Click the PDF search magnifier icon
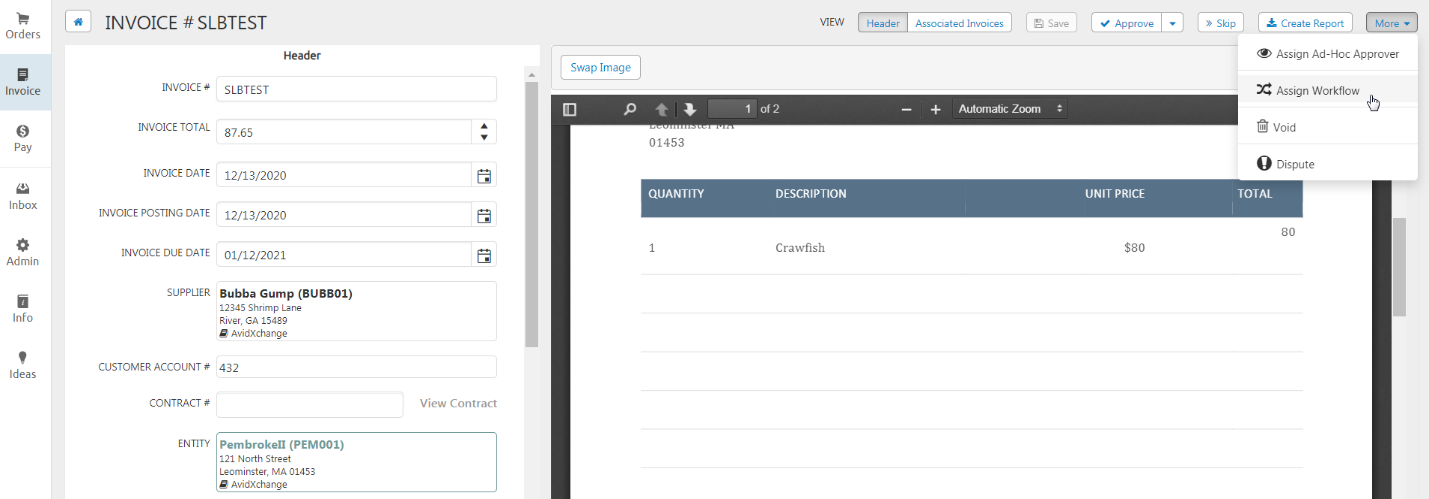This screenshot has height=499, width=1429. (630, 109)
